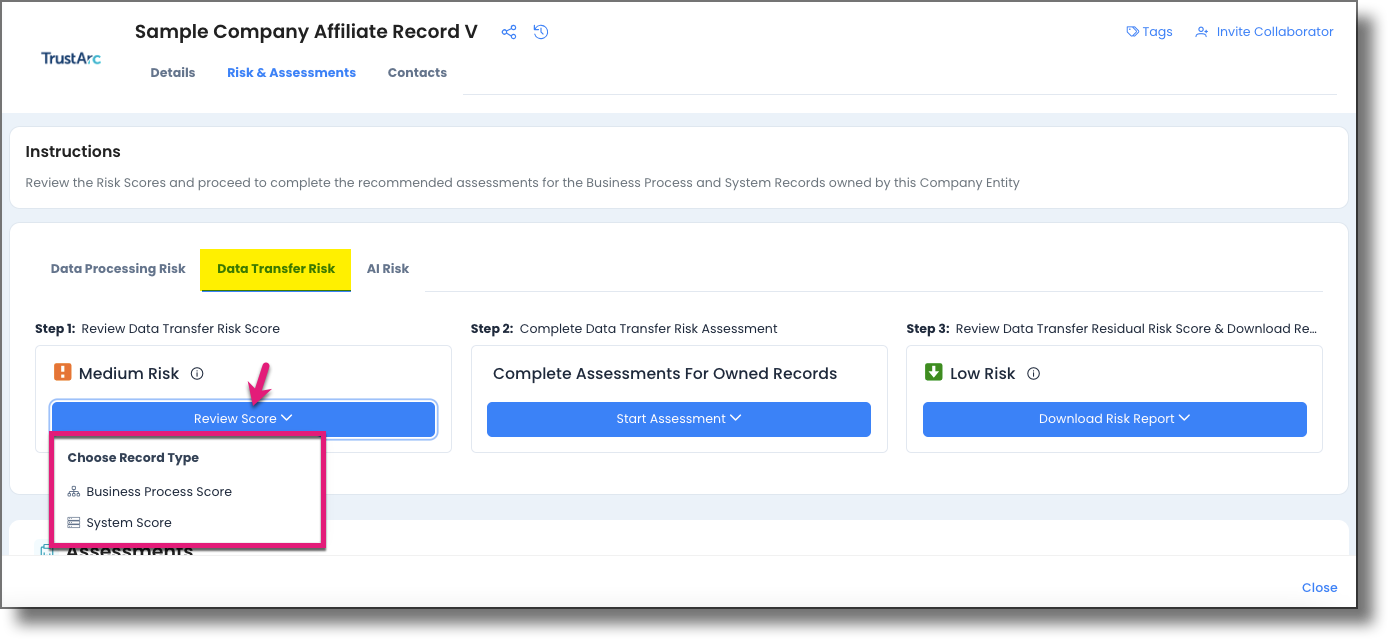Click the Step 3 Residual Risk Score text
Viewport: 1389px width, 640px height.
[x=1112, y=329]
